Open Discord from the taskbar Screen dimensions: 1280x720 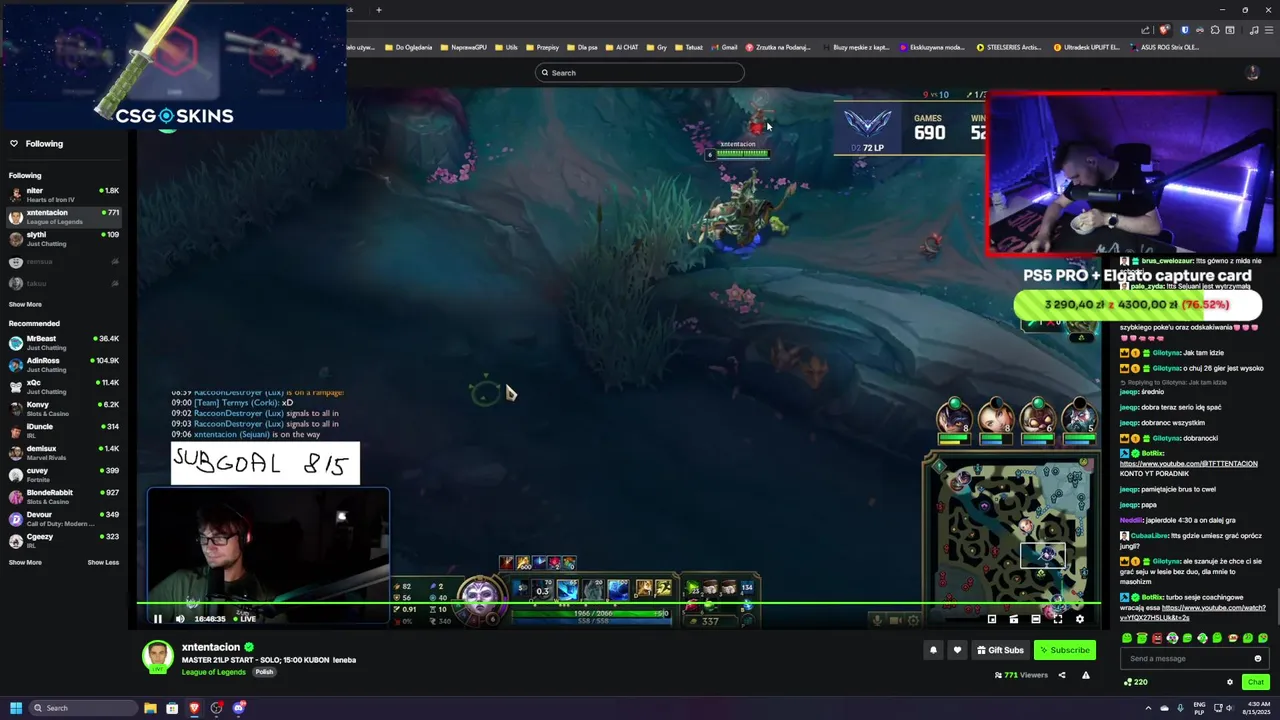(x=239, y=708)
